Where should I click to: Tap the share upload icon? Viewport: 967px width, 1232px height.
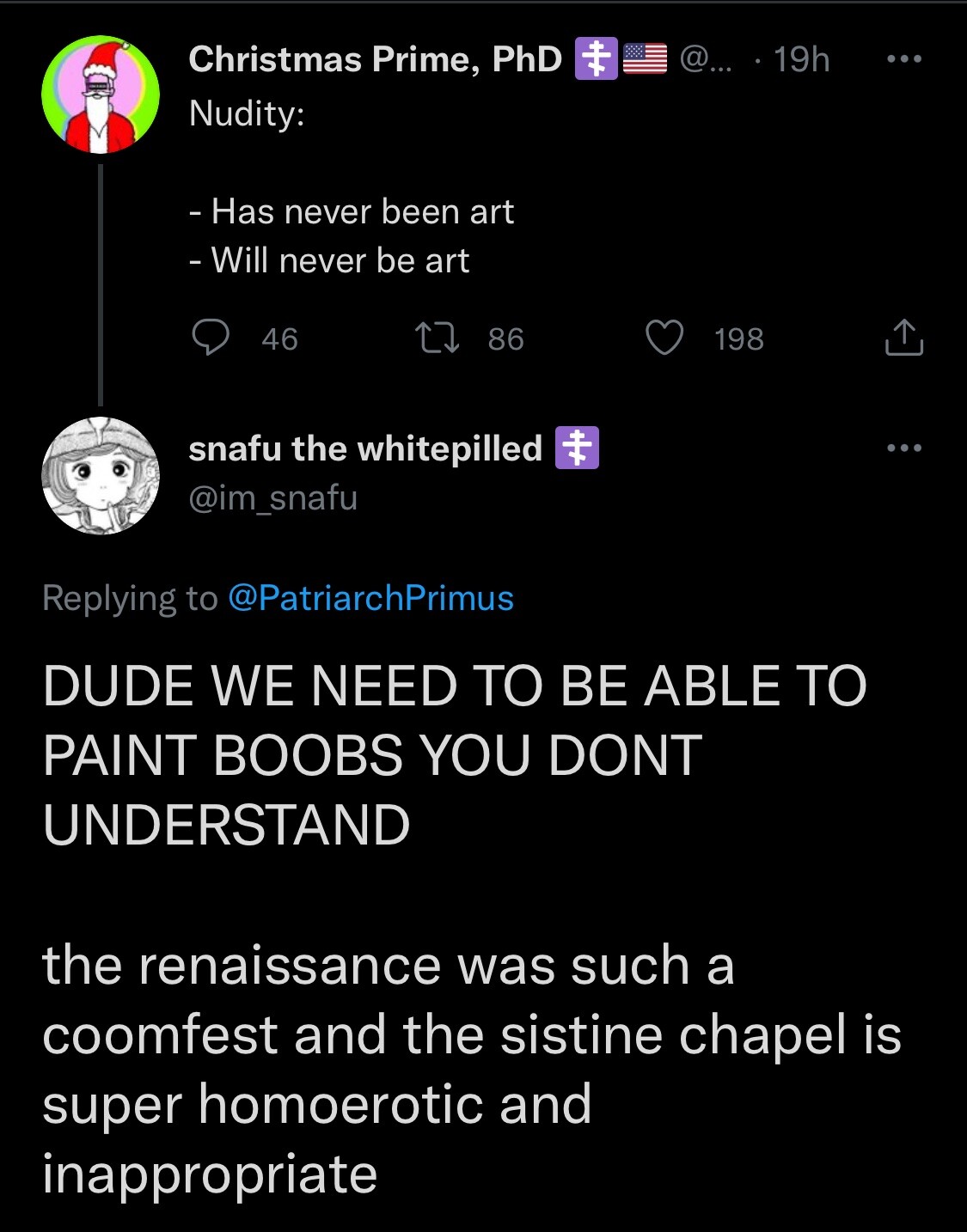(903, 338)
